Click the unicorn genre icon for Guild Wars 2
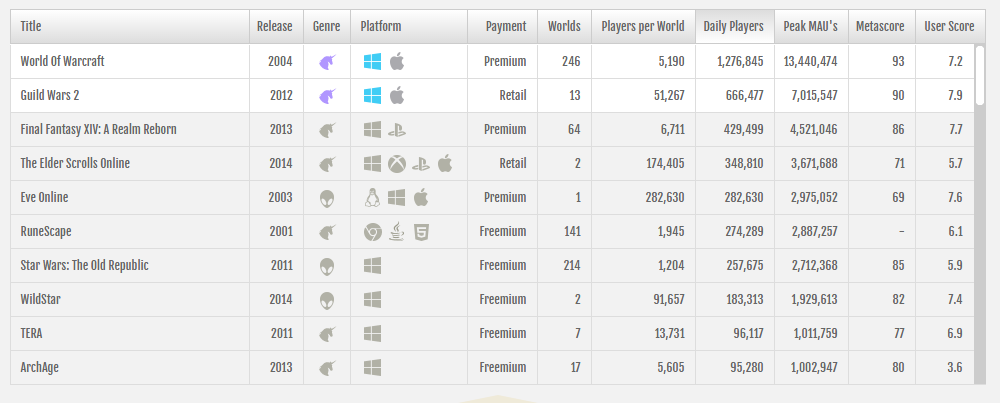The image size is (1000, 403). pos(327,96)
